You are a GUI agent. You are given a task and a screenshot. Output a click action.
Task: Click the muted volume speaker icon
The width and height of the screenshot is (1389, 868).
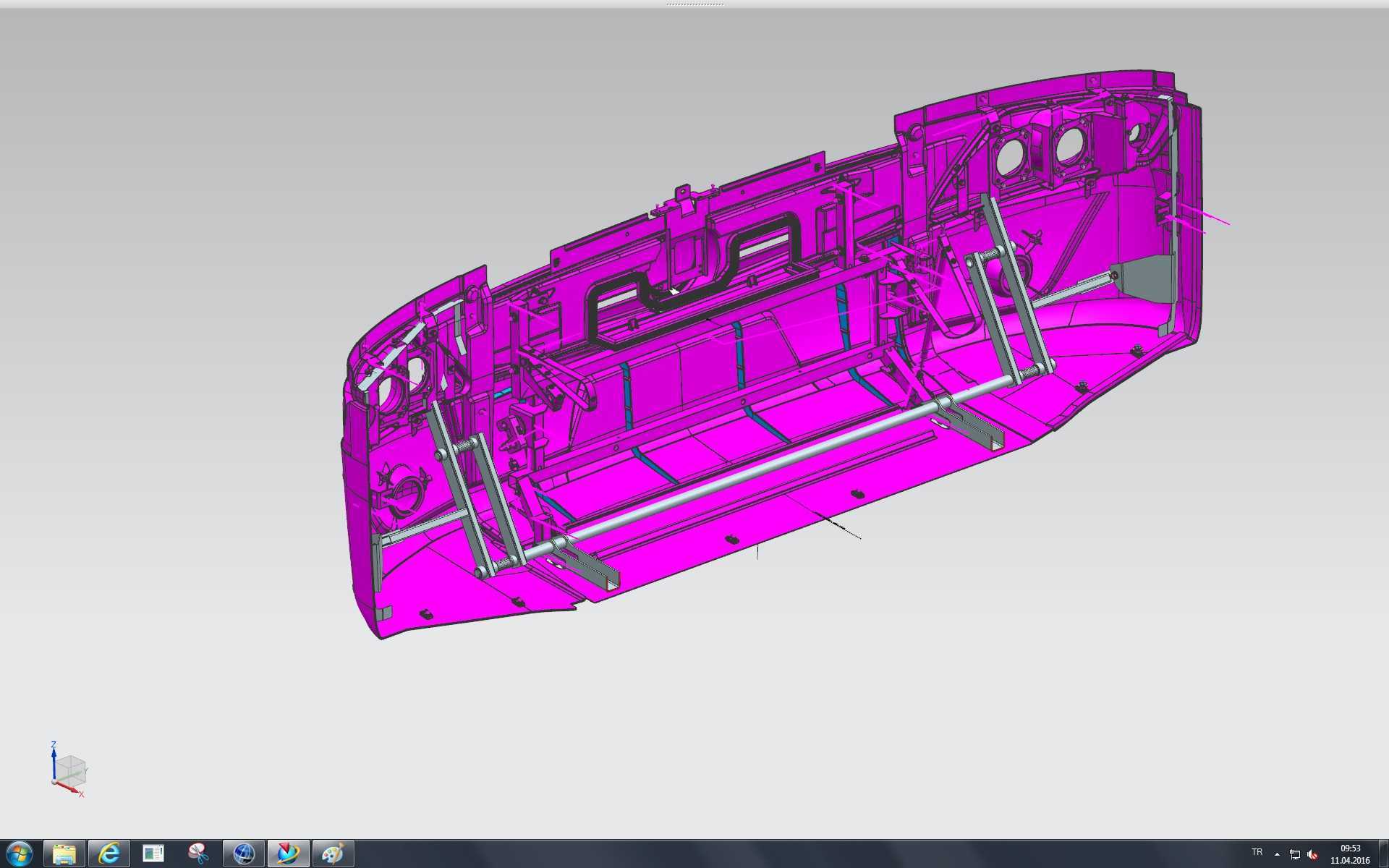[x=1312, y=854]
